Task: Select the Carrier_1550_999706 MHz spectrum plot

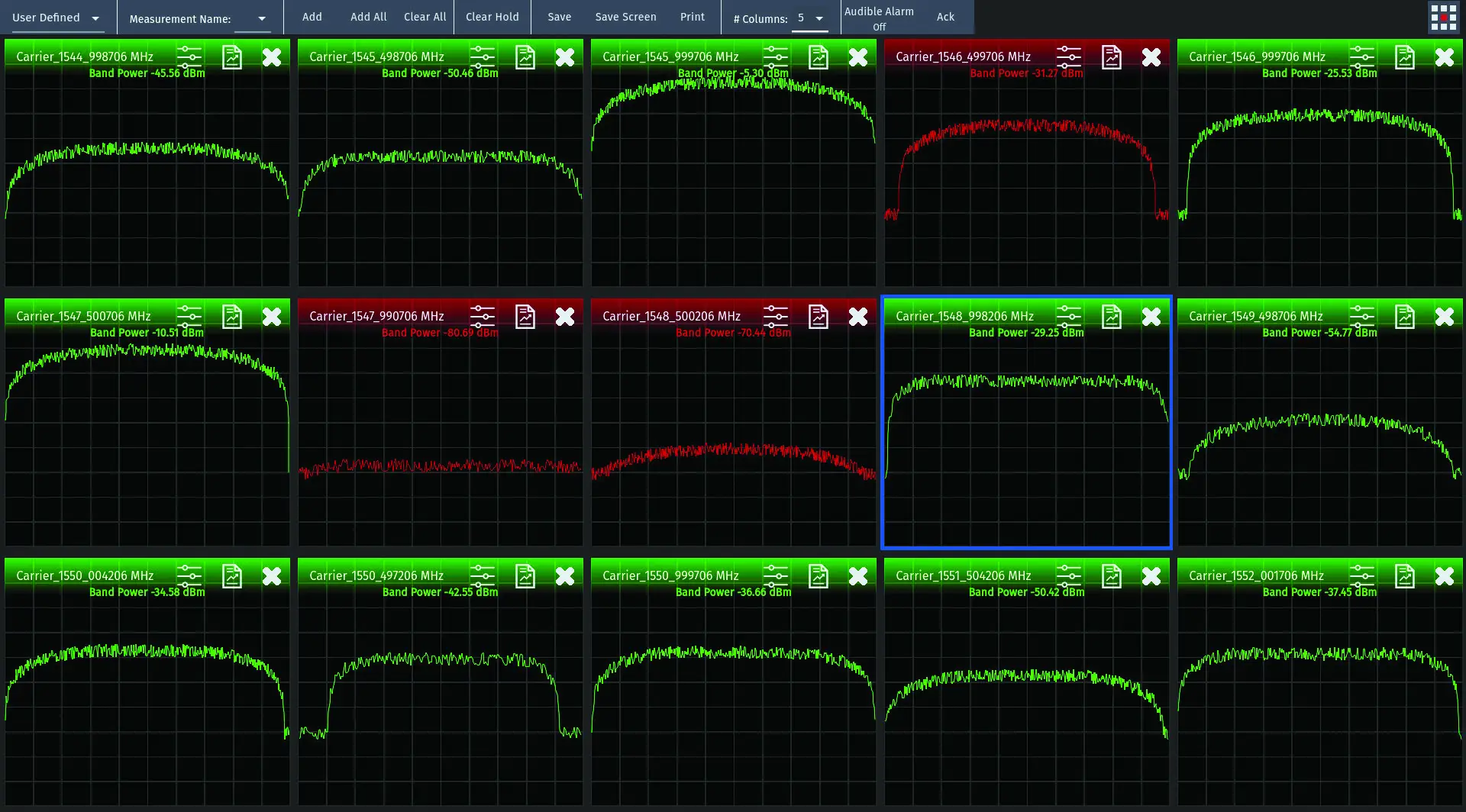Action: coord(733,694)
